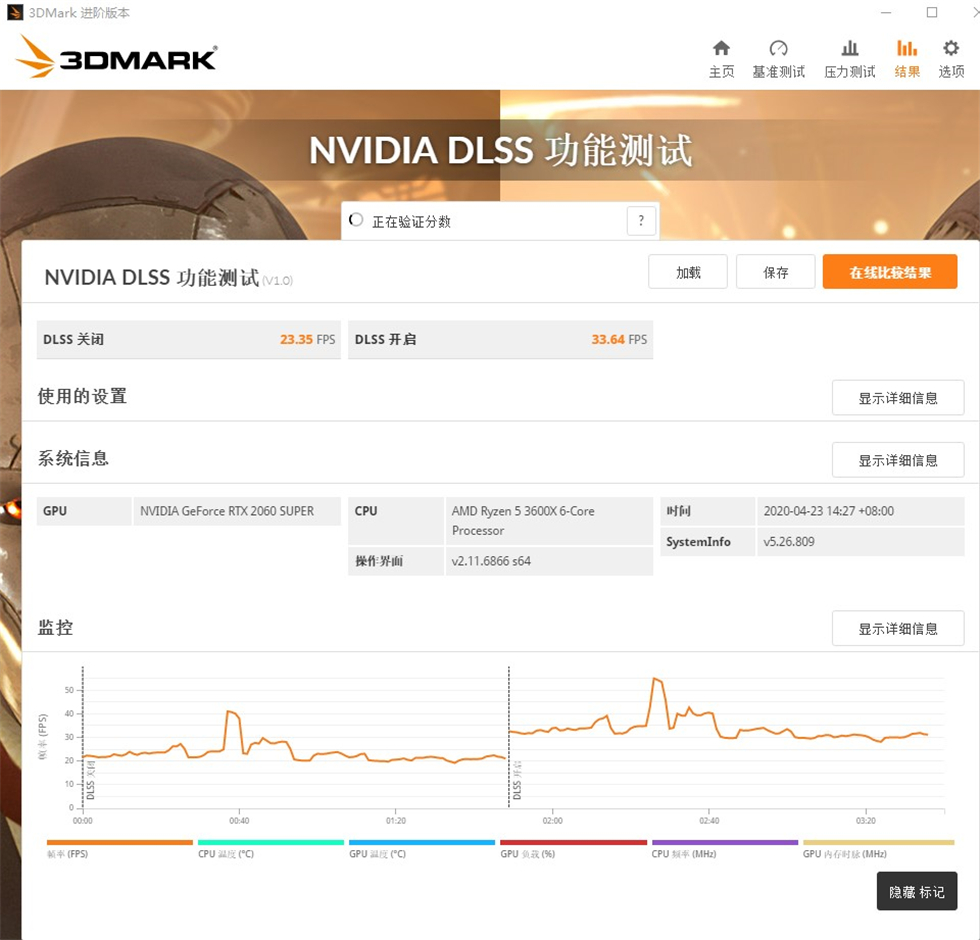This screenshot has height=940, width=980.
Task: Click the 保存 save button
Action: pos(775,271)
